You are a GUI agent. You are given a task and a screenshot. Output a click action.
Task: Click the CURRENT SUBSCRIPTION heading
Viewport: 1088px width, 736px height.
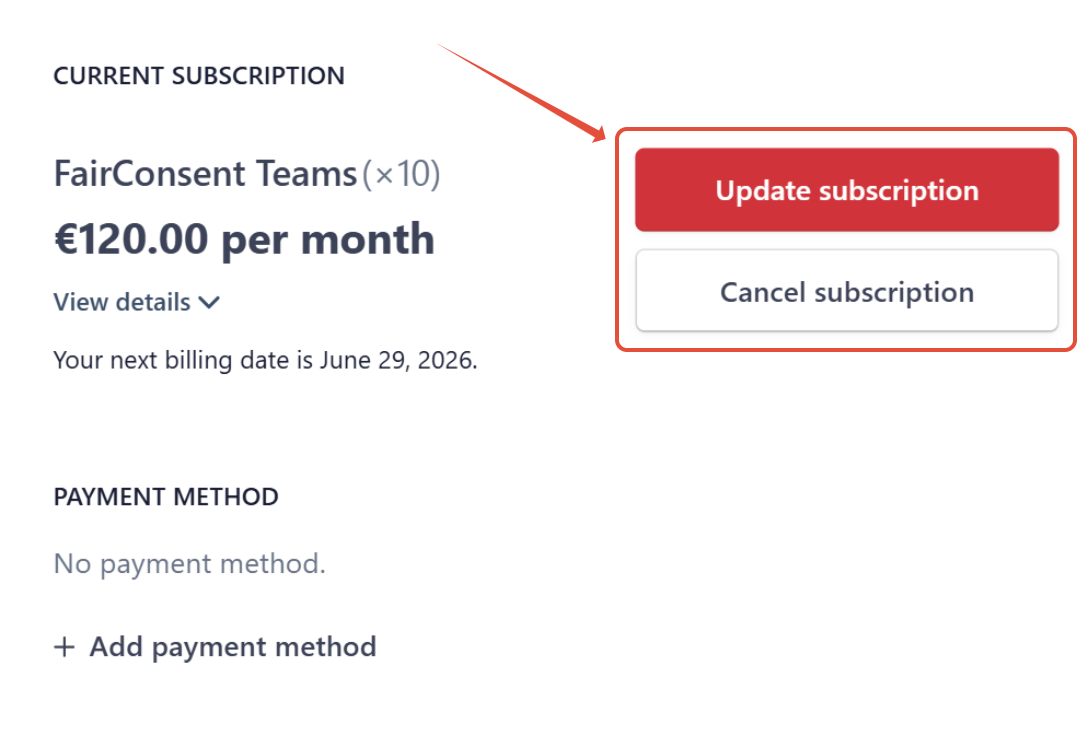pos(199,76)
